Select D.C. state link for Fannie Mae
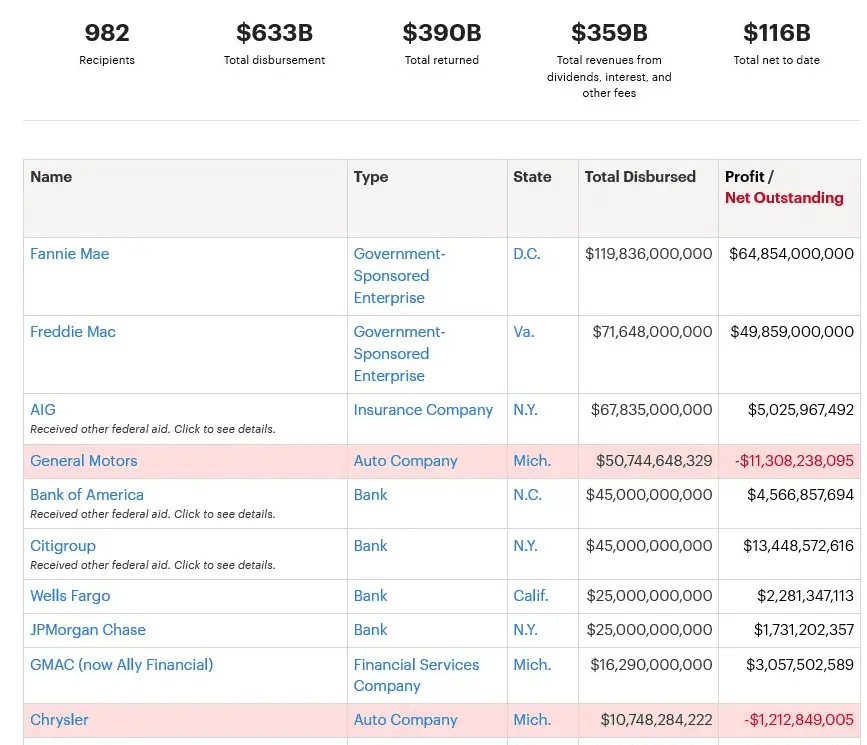 (527, 254)
